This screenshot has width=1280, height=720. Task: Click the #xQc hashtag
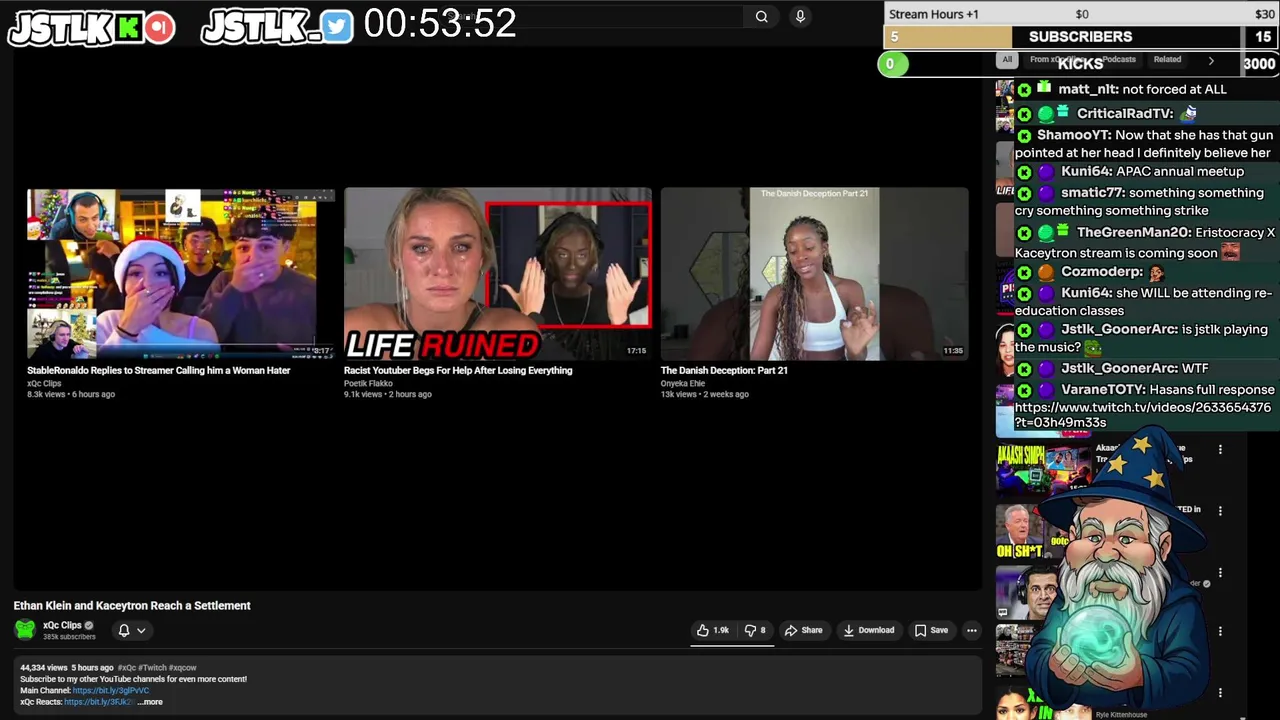point(126,667)
